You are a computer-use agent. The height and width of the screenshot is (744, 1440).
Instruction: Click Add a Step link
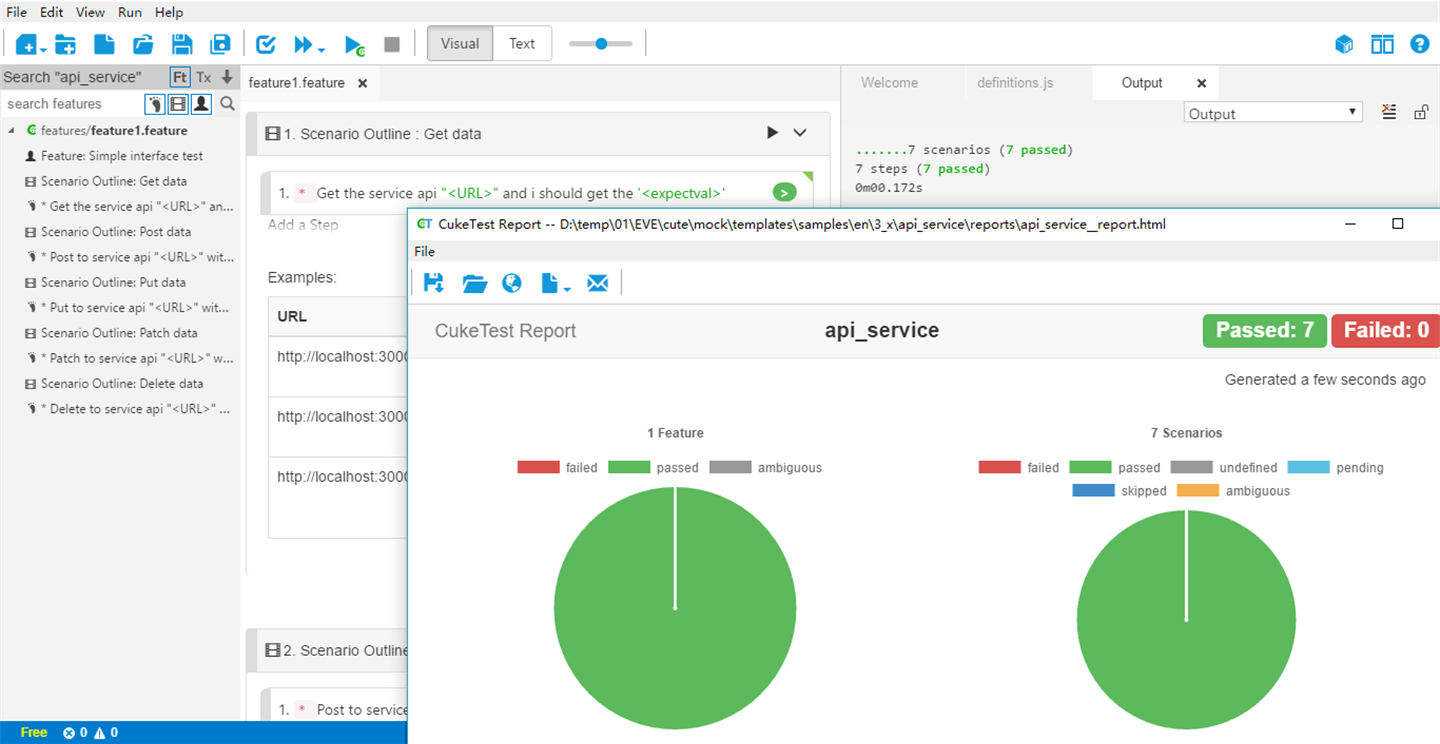coord(303,225)
